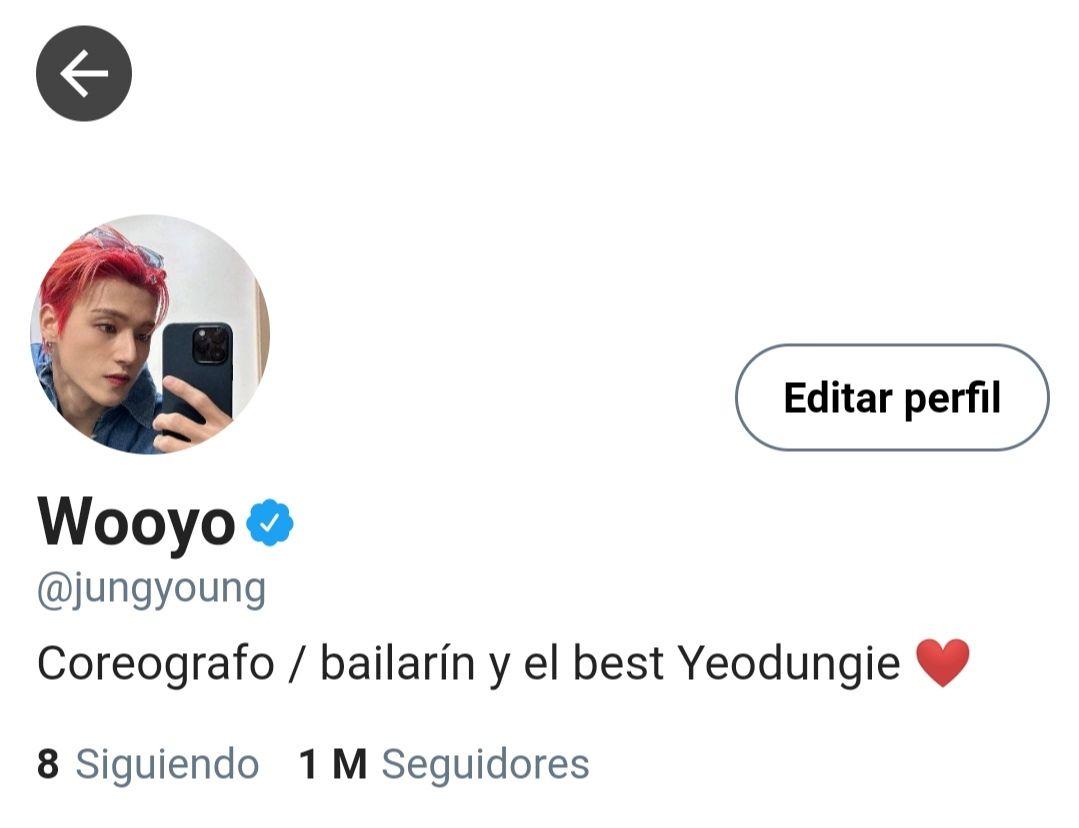Click the word best in the bio
The image size is (1079, 828).
(x=618, y=664)
